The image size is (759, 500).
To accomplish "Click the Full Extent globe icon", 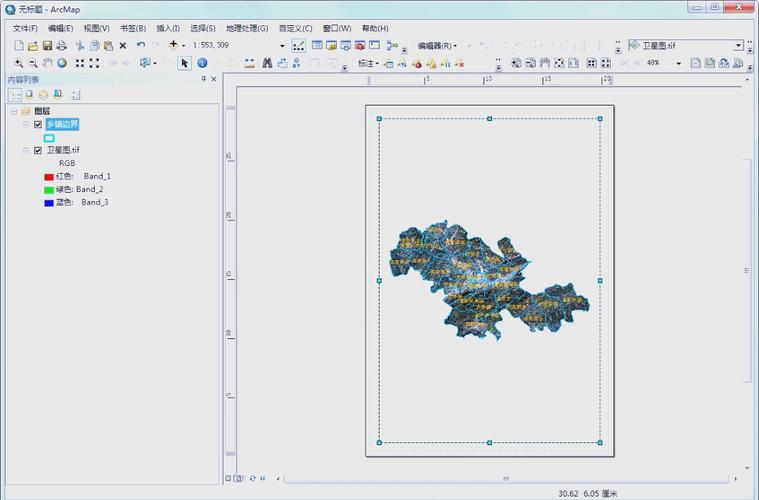I will (x=62, y=63).
